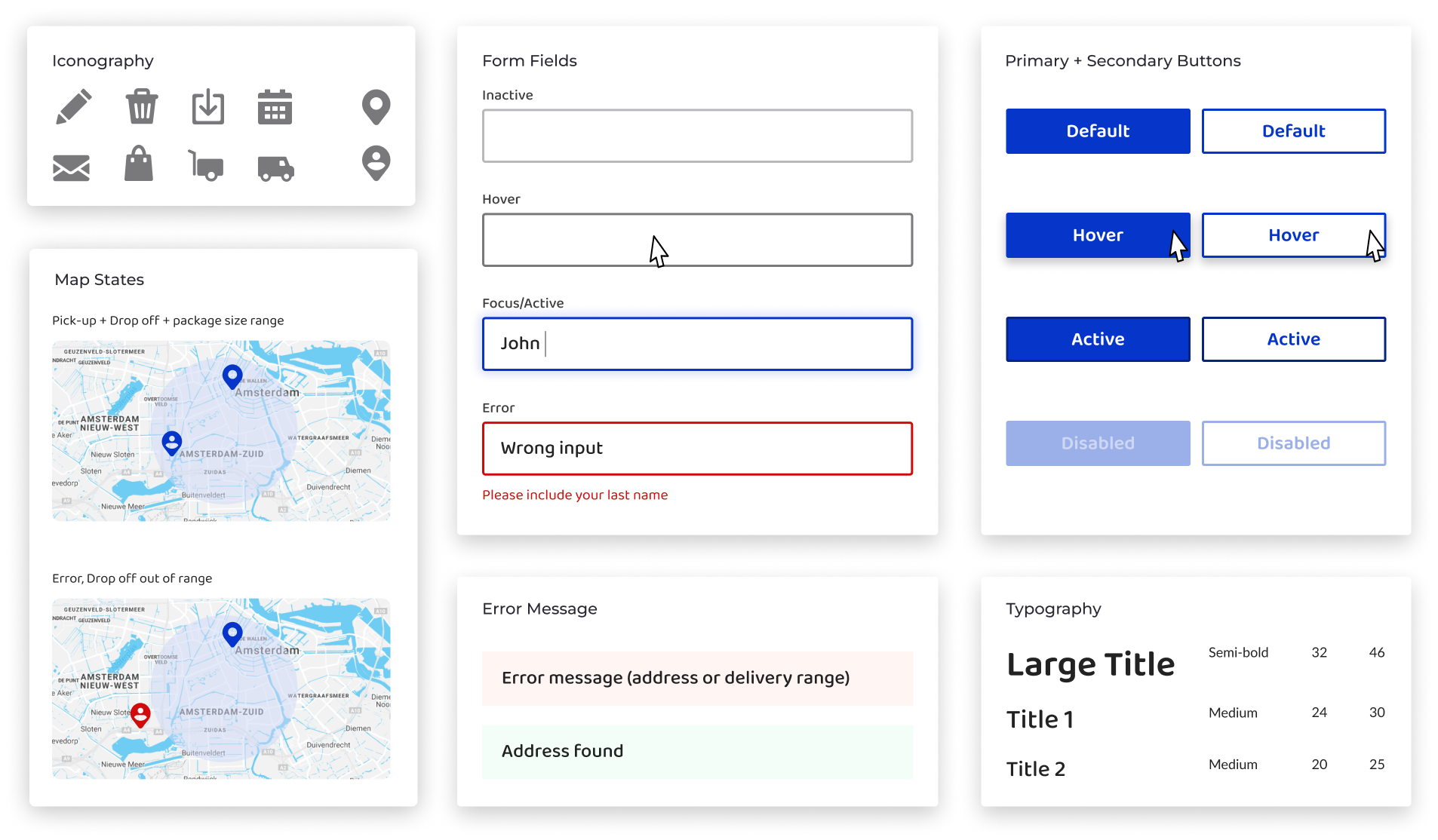Viewport: 1438px width, 840px height.
Task: Click the Primary + Secondary Buttons heading
Action: (1123, 61)
